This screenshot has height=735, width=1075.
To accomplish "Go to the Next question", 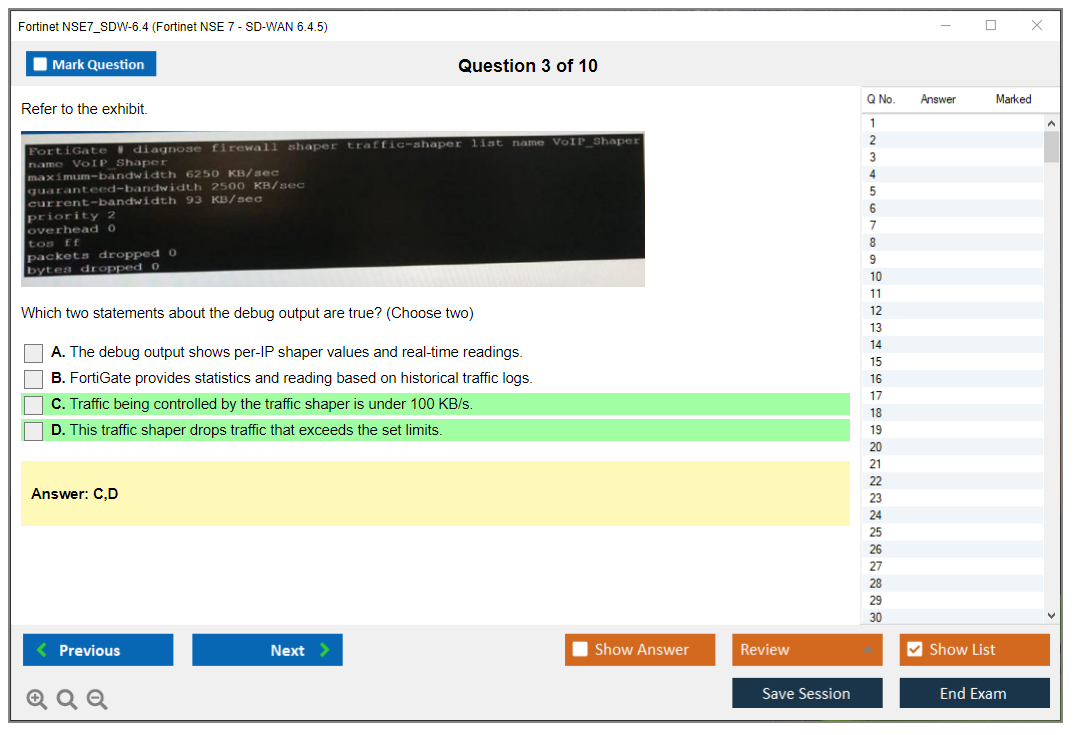I will click(x=267, y=650).
